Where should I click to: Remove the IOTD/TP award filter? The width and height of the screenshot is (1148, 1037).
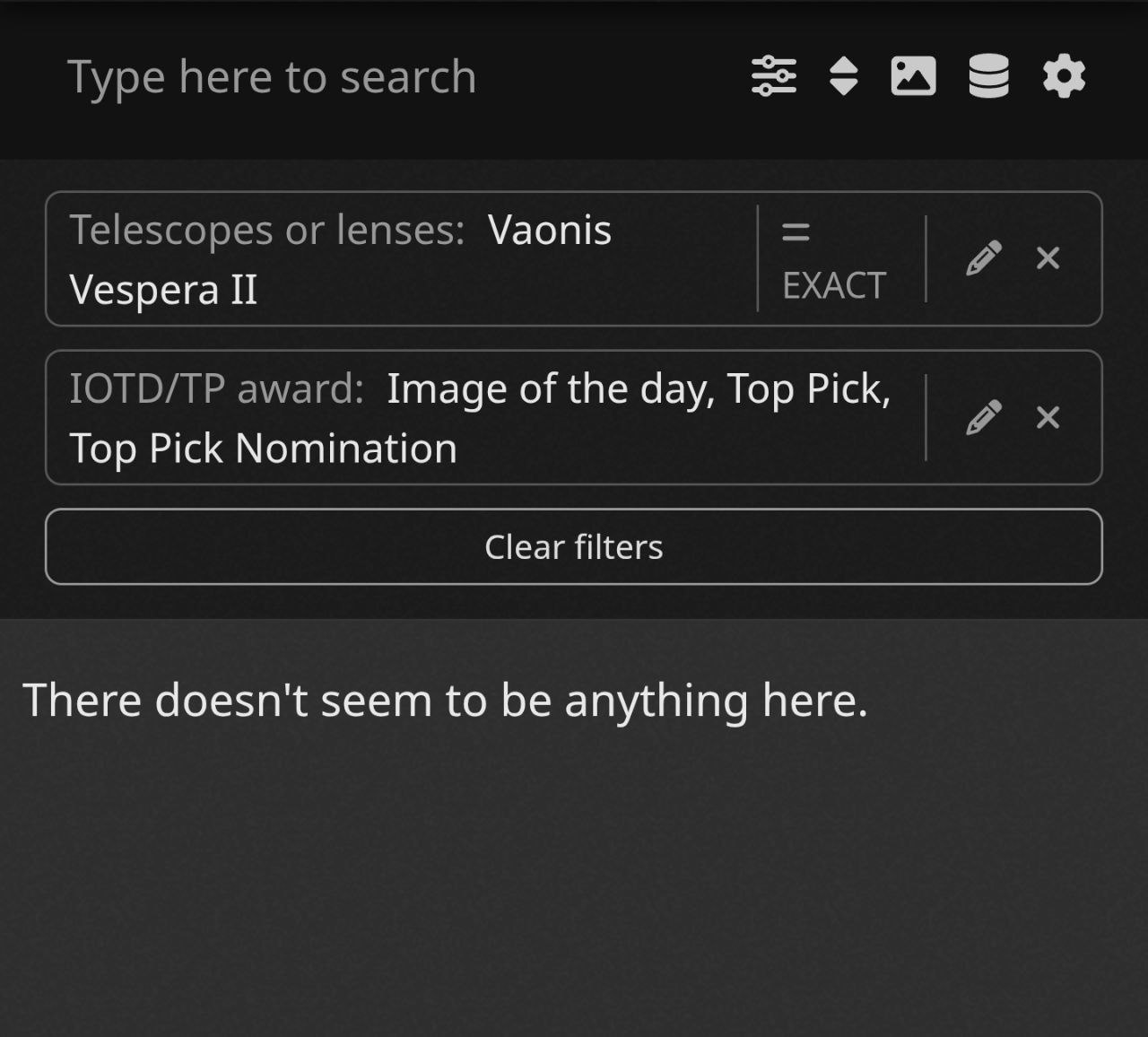pyautogui.click(x=1048, y=417)
